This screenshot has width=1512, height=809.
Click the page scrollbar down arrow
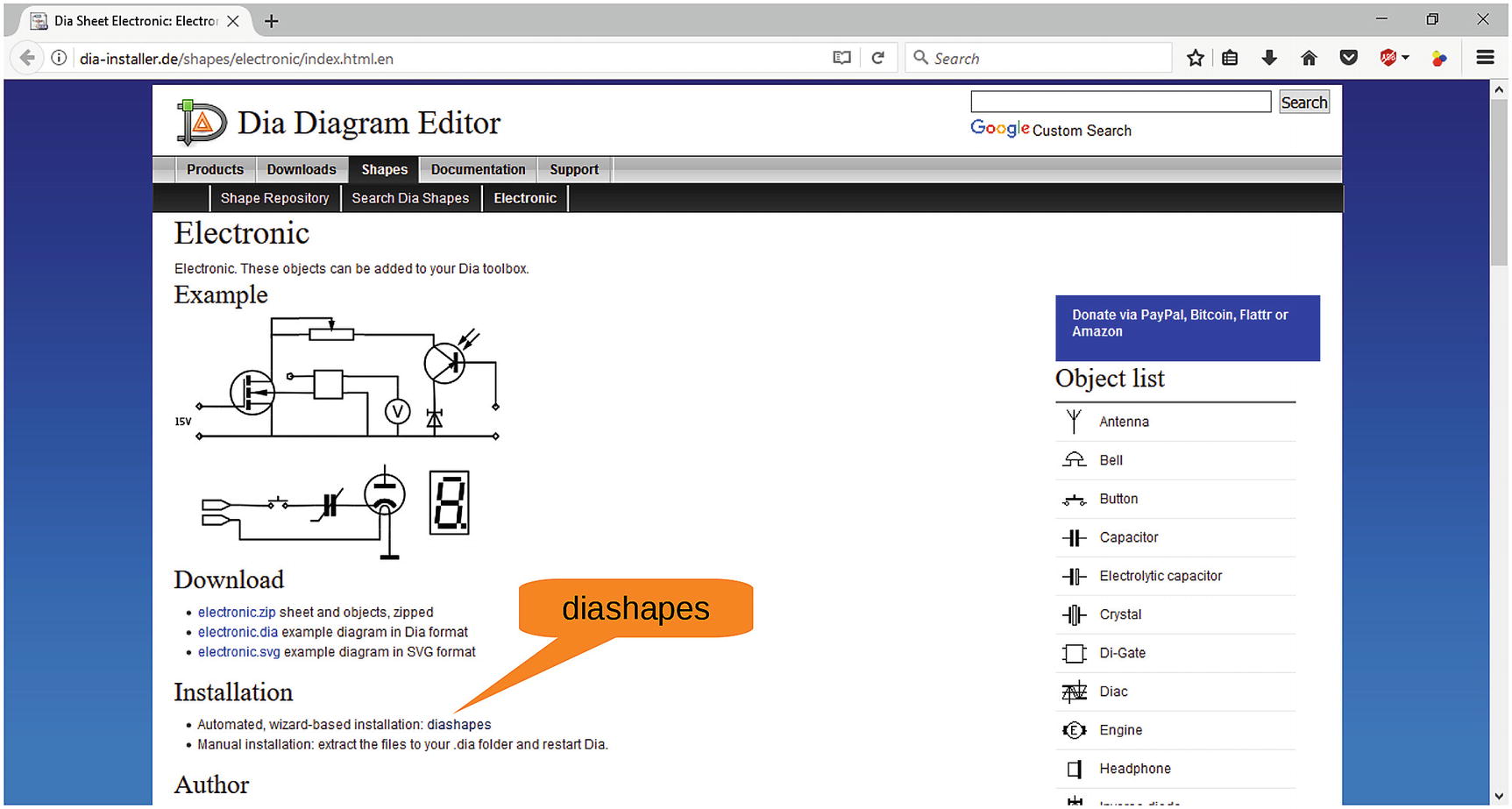(x=1499, y=796)
